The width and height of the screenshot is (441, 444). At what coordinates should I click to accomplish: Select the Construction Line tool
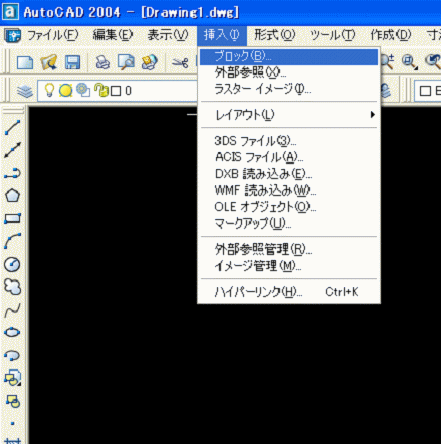[13, 150]
